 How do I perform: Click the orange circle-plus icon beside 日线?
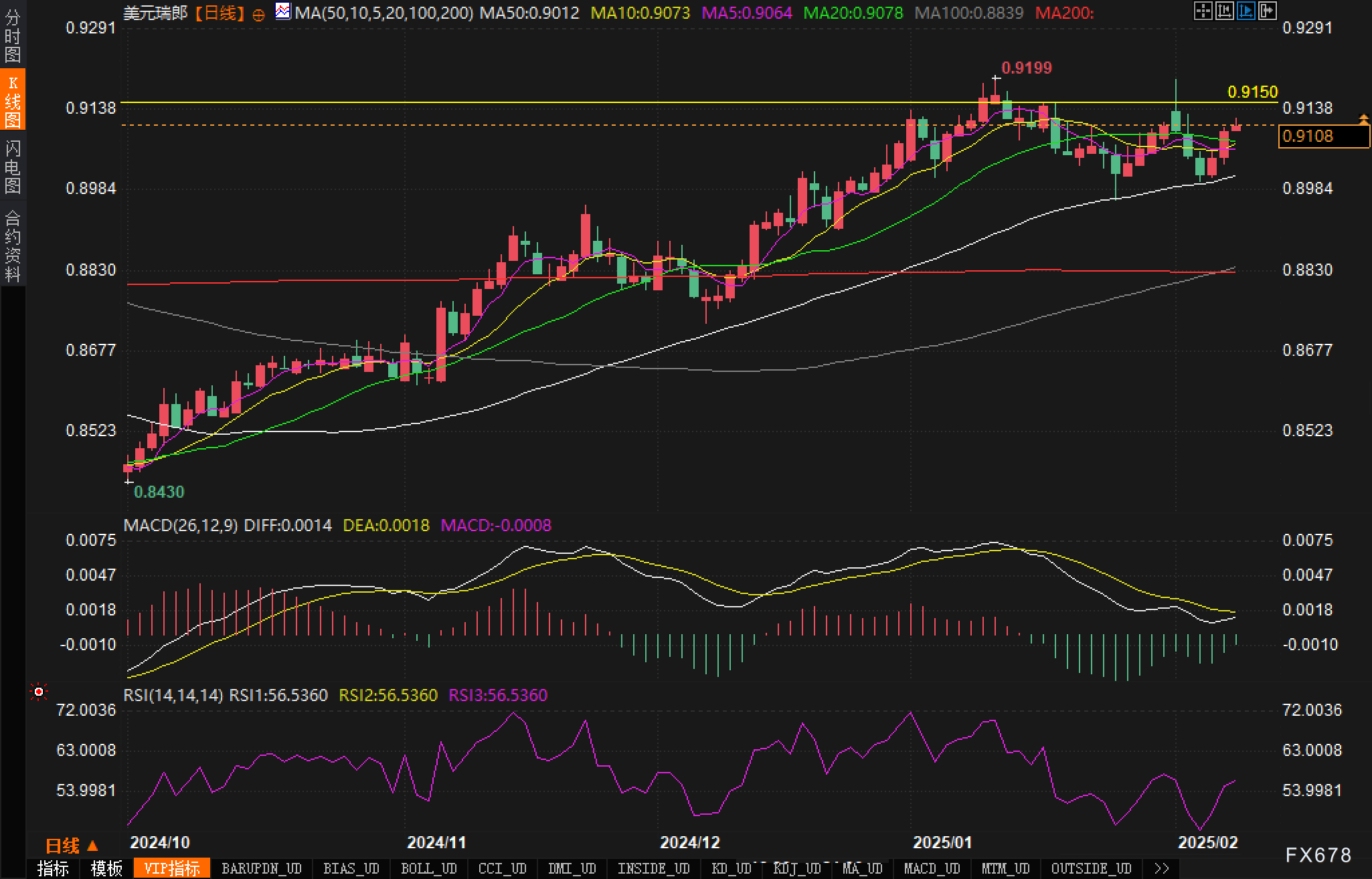[x=259, y=15]
